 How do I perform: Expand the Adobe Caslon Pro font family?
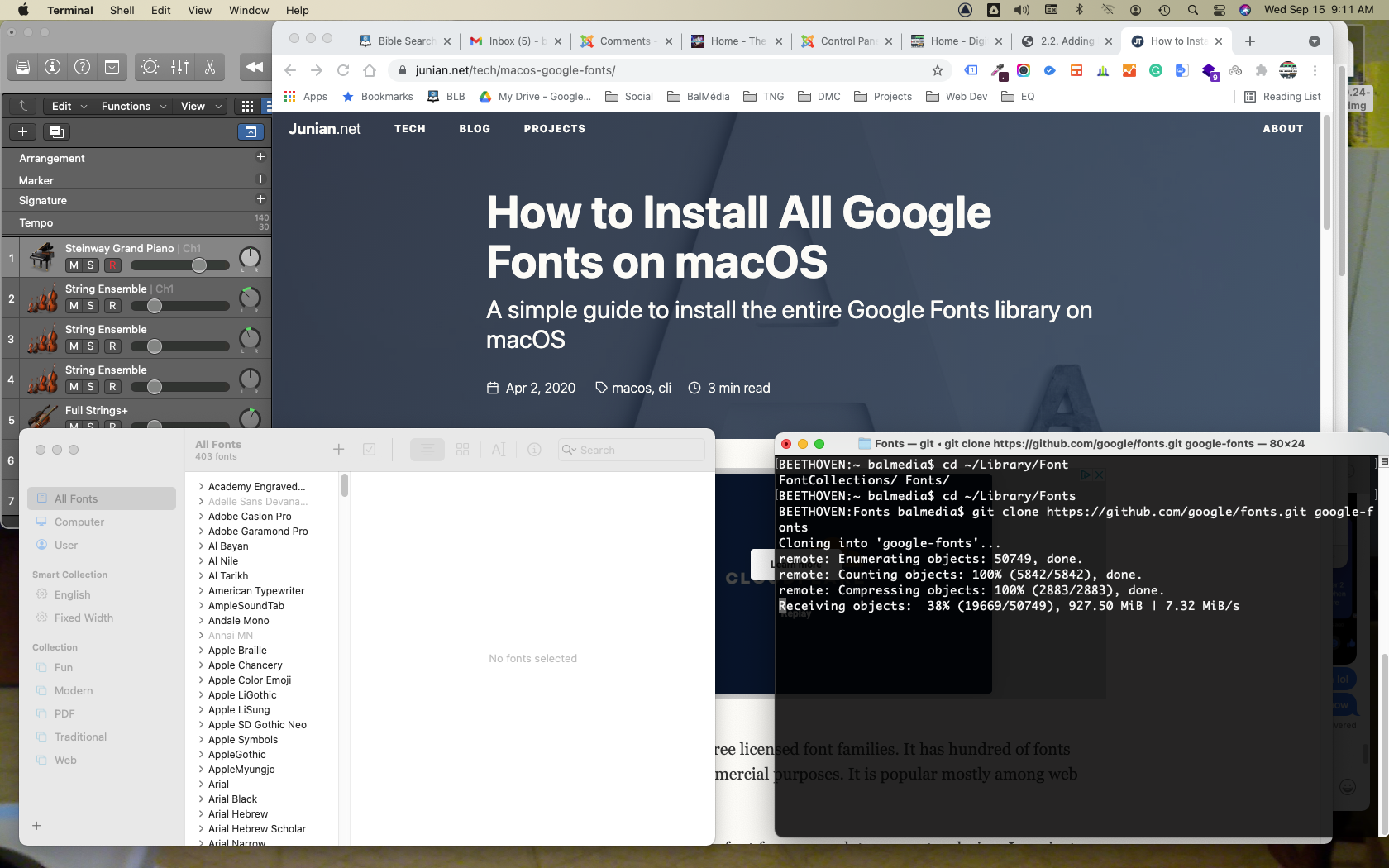pyautogui.click(x=201, y=516)
